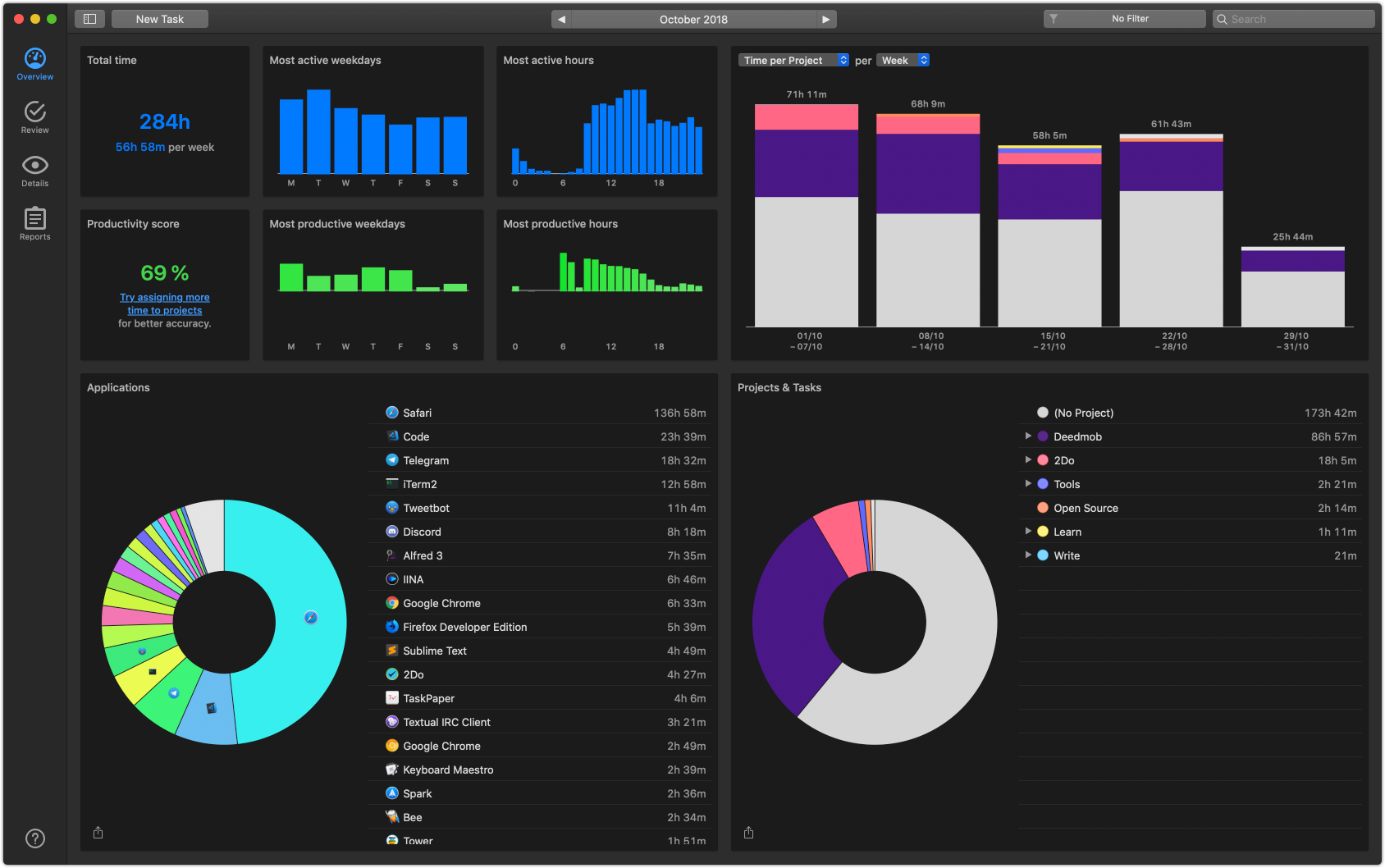
Task: Click share icon in Applications panel
Action: pyautogui.click(x=98, y=833)
